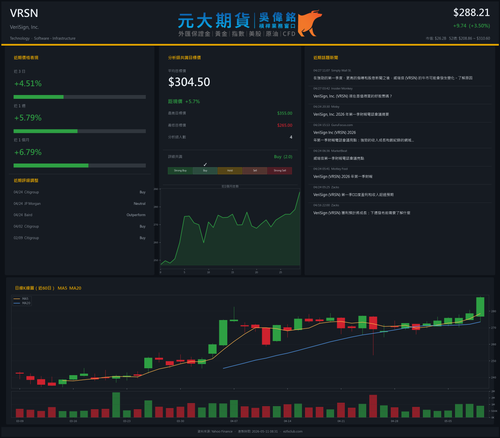The width and height of the screenshot is (500, 438).
Task: Click the Technology - Software - Infrastructure sector label
Action: pos(43,38)
